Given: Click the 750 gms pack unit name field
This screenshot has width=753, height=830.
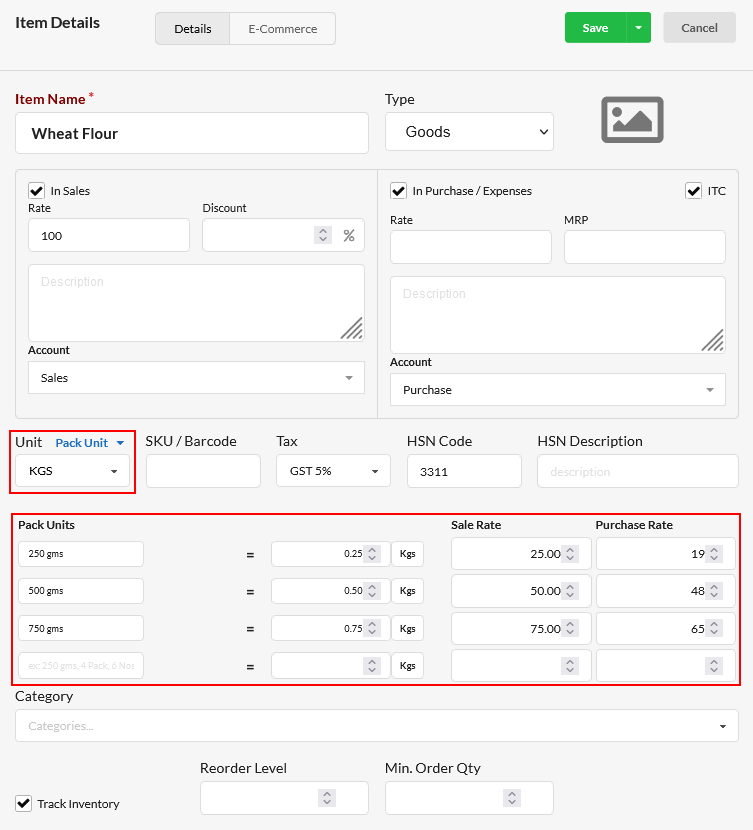Looking at the screenshot, I should click(81, 628).
